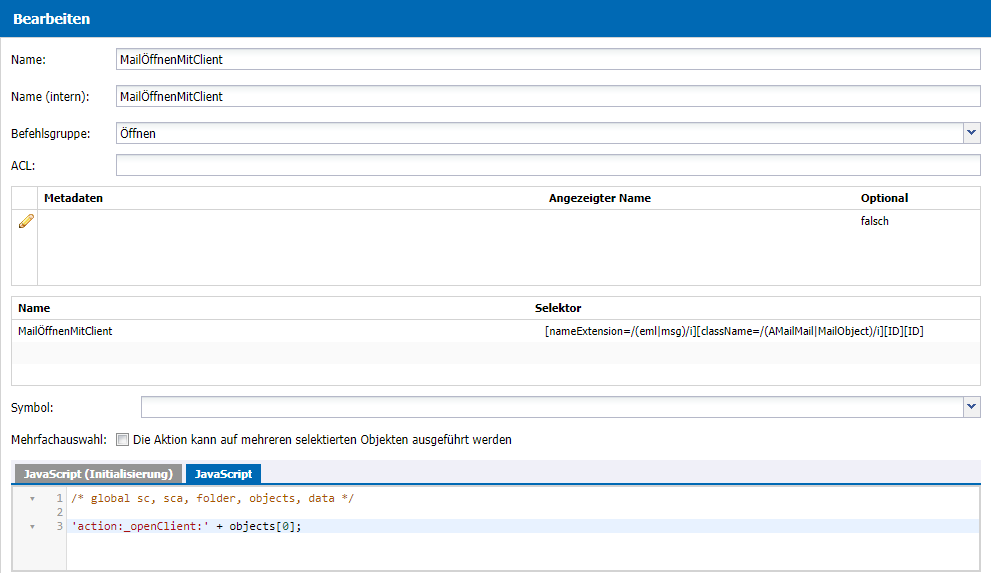Click the Metadaten column header
991x573 pixels.
[73, 198]
